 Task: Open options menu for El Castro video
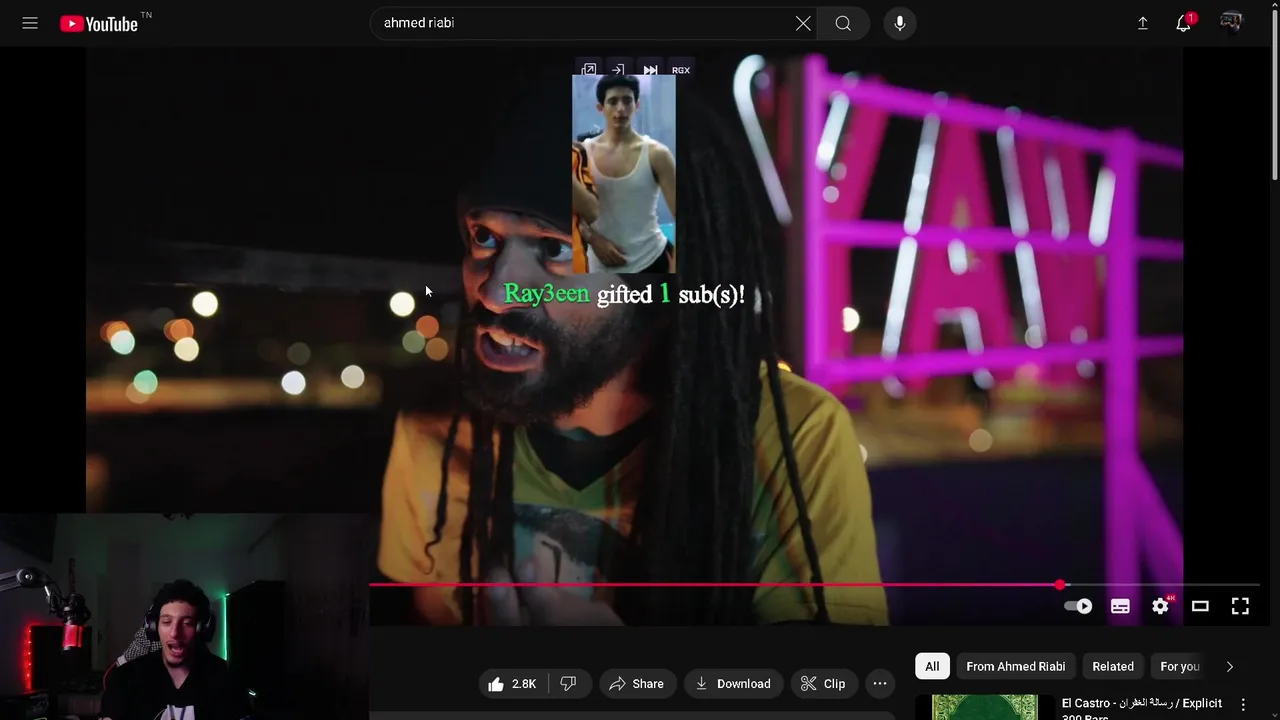[x=1244, y=705]
